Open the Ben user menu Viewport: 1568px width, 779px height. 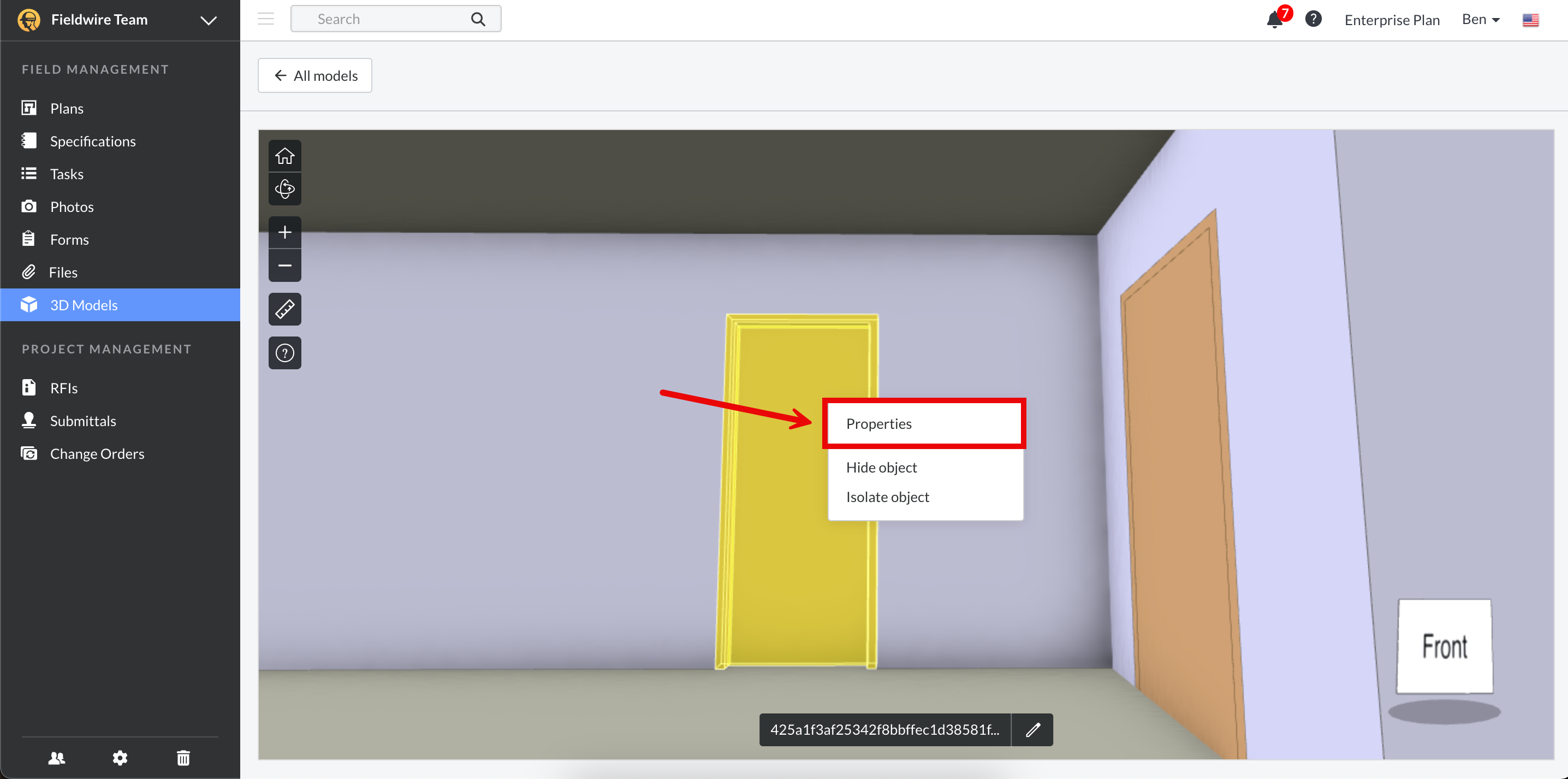click(x=1480, y=20)
